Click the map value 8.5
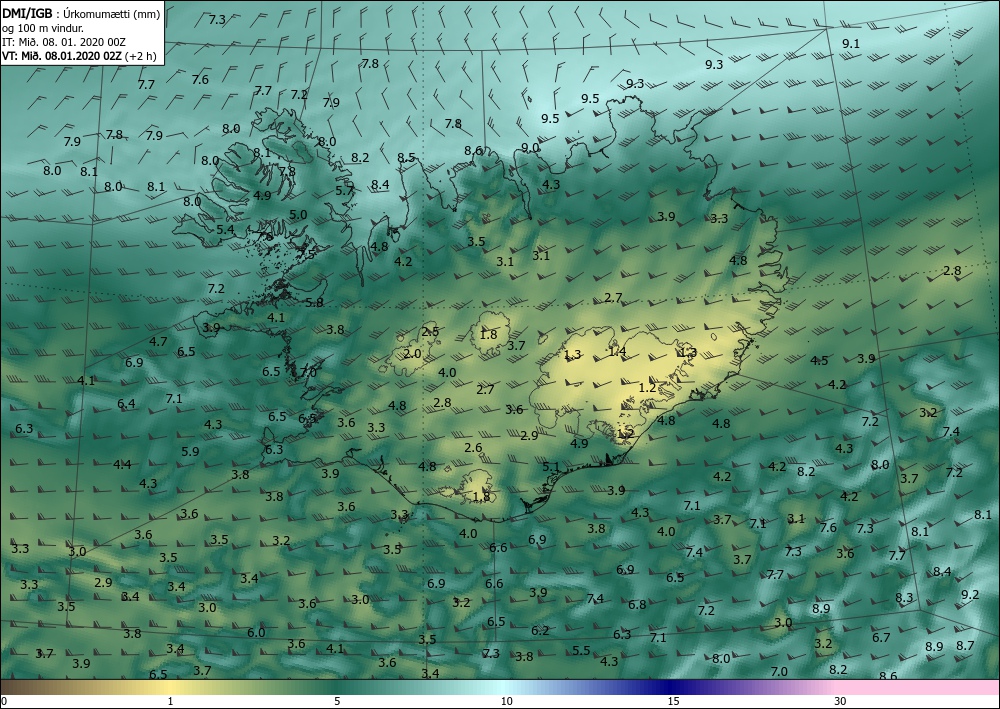This screenshot has height=709, width=1000. point(406,157)
